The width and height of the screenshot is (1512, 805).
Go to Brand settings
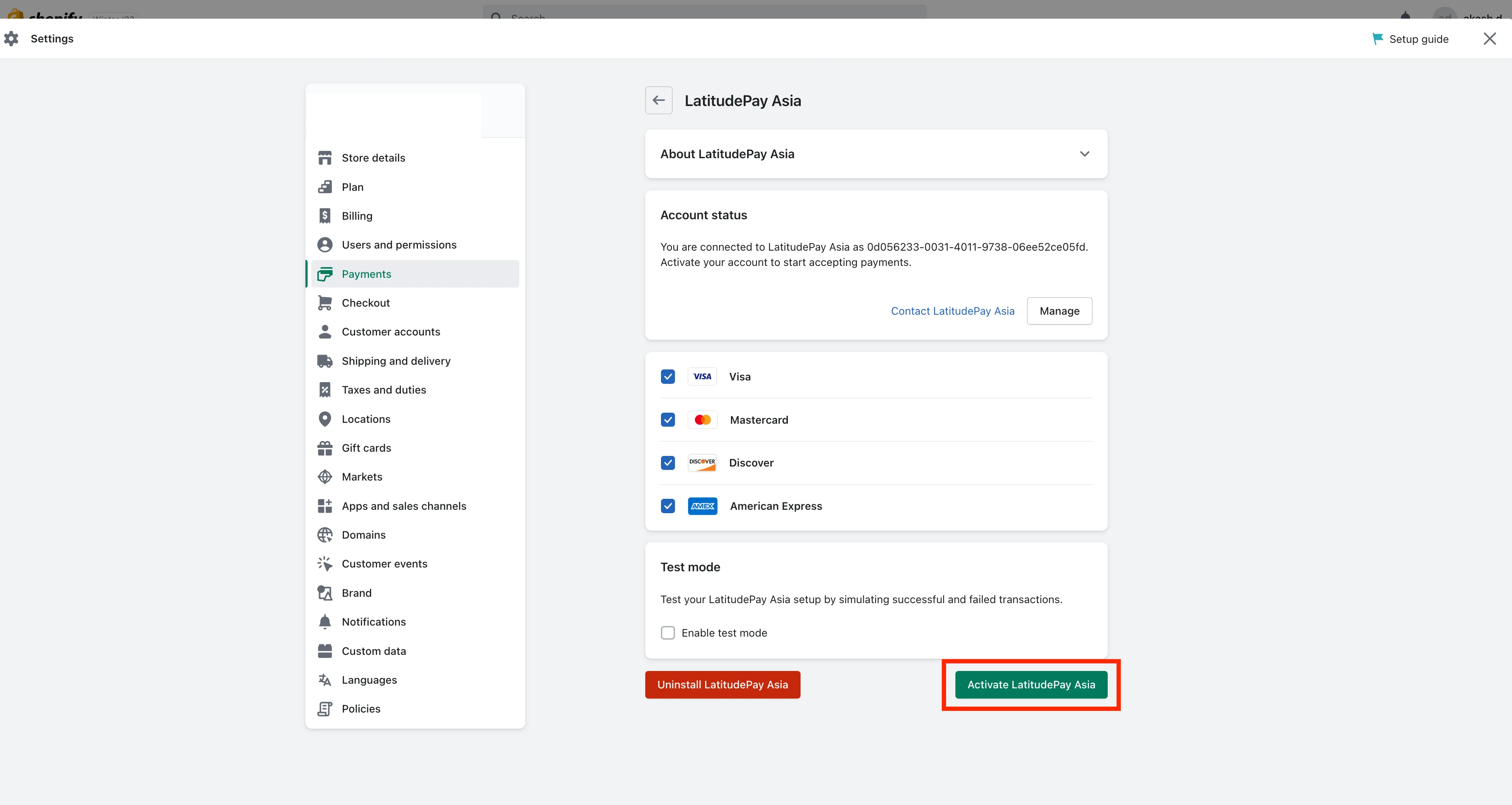point(415,593)
